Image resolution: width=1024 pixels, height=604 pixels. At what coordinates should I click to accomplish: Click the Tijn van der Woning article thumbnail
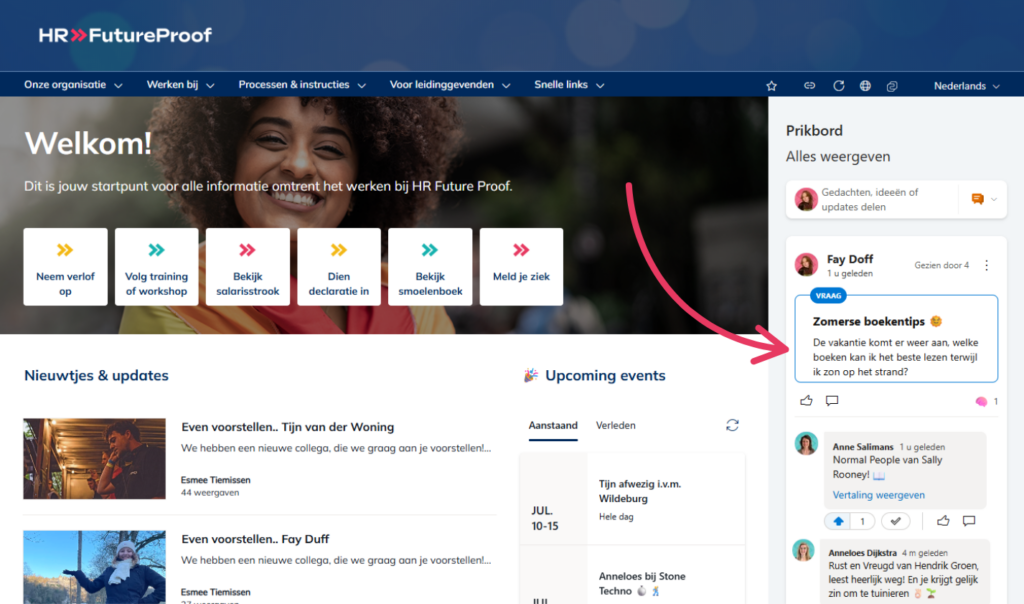pyautogui.click(x=95, y=459)
